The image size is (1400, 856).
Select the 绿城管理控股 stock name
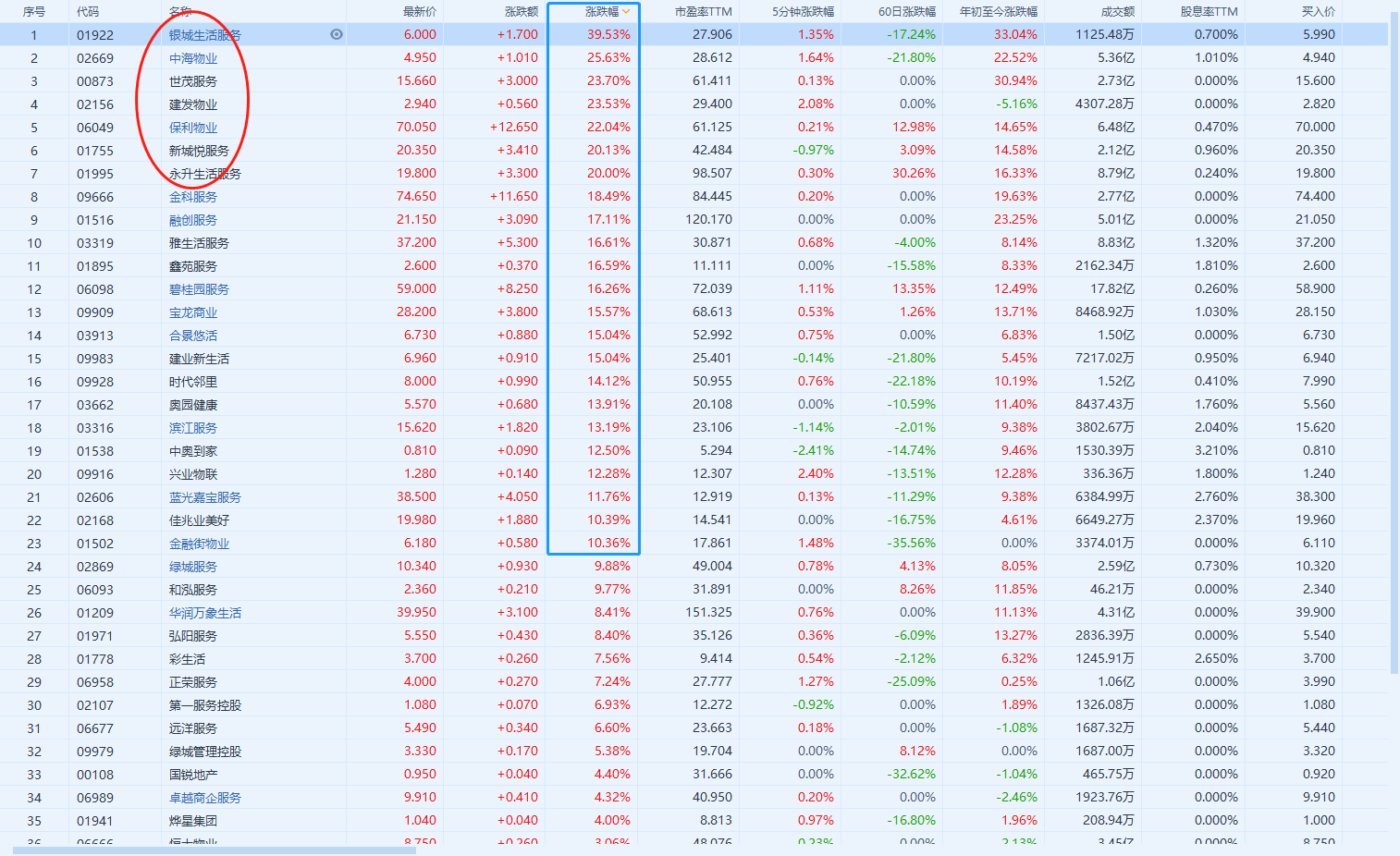click(205, 752)
